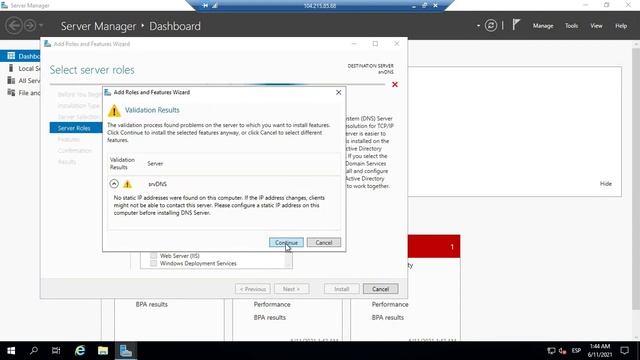
Task: Open the Manage menu
Action: (543, 26)
